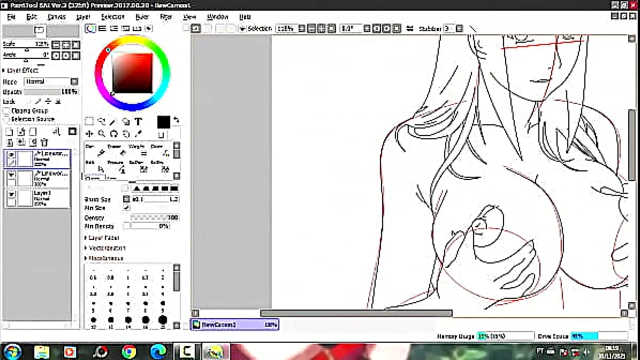Select the Rotate view tool
Image resolution: width=640 pixels, height=360 pixels.
tap(113, 133)
